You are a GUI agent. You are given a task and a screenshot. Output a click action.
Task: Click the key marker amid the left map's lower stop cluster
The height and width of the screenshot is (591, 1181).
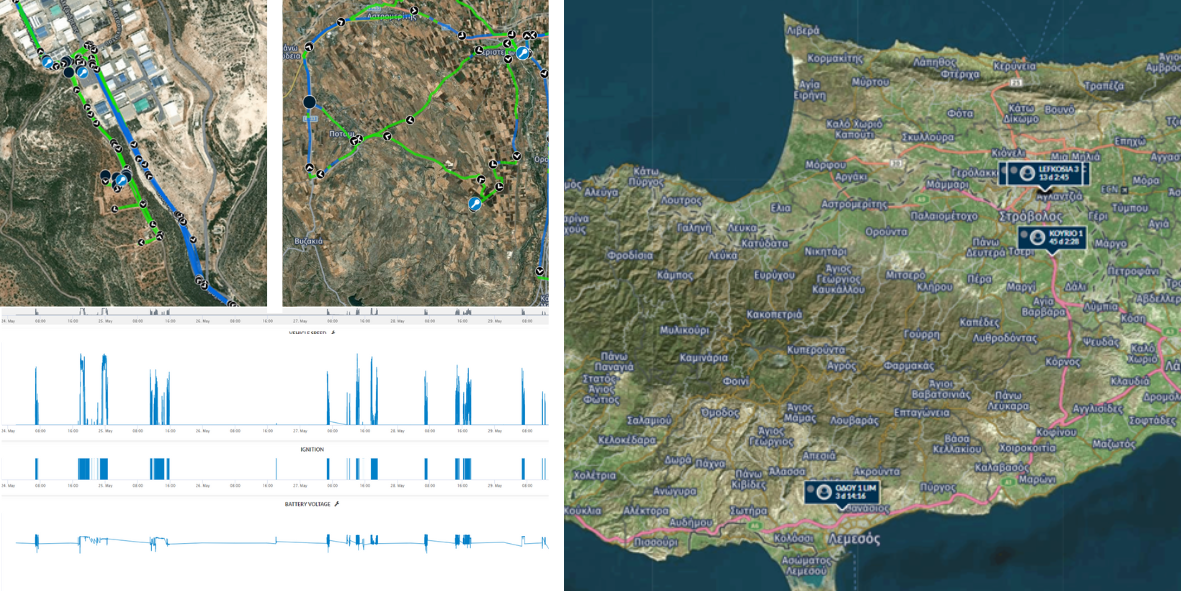(122, 180)
